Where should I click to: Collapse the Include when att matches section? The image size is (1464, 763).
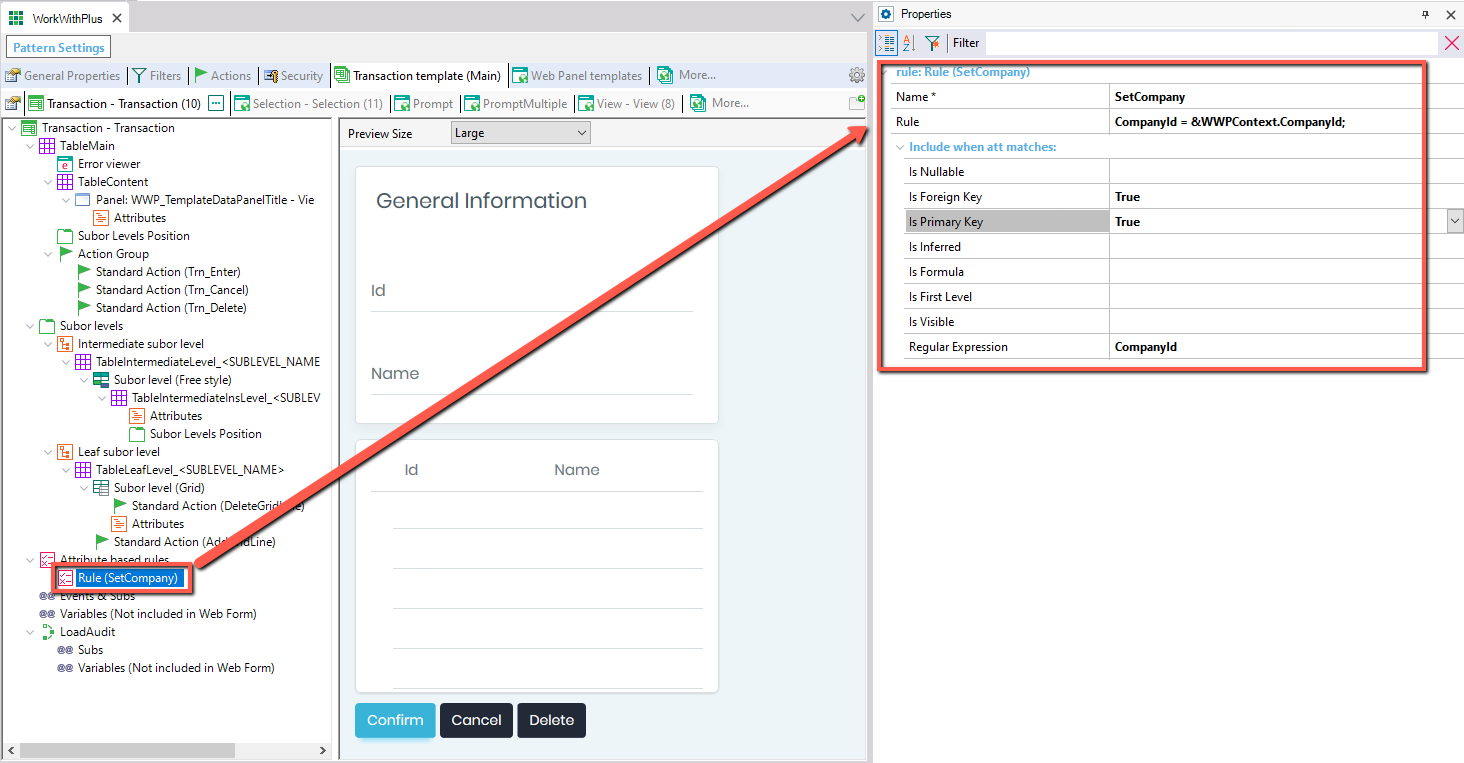tap(898, 146)
